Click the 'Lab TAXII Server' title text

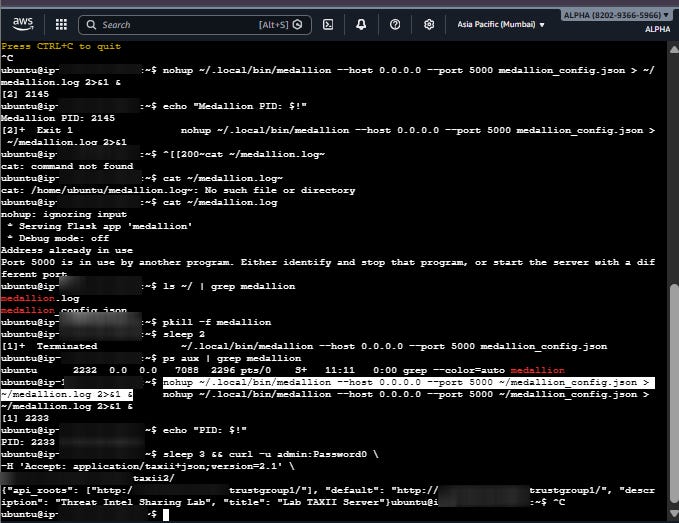(330, 502)
